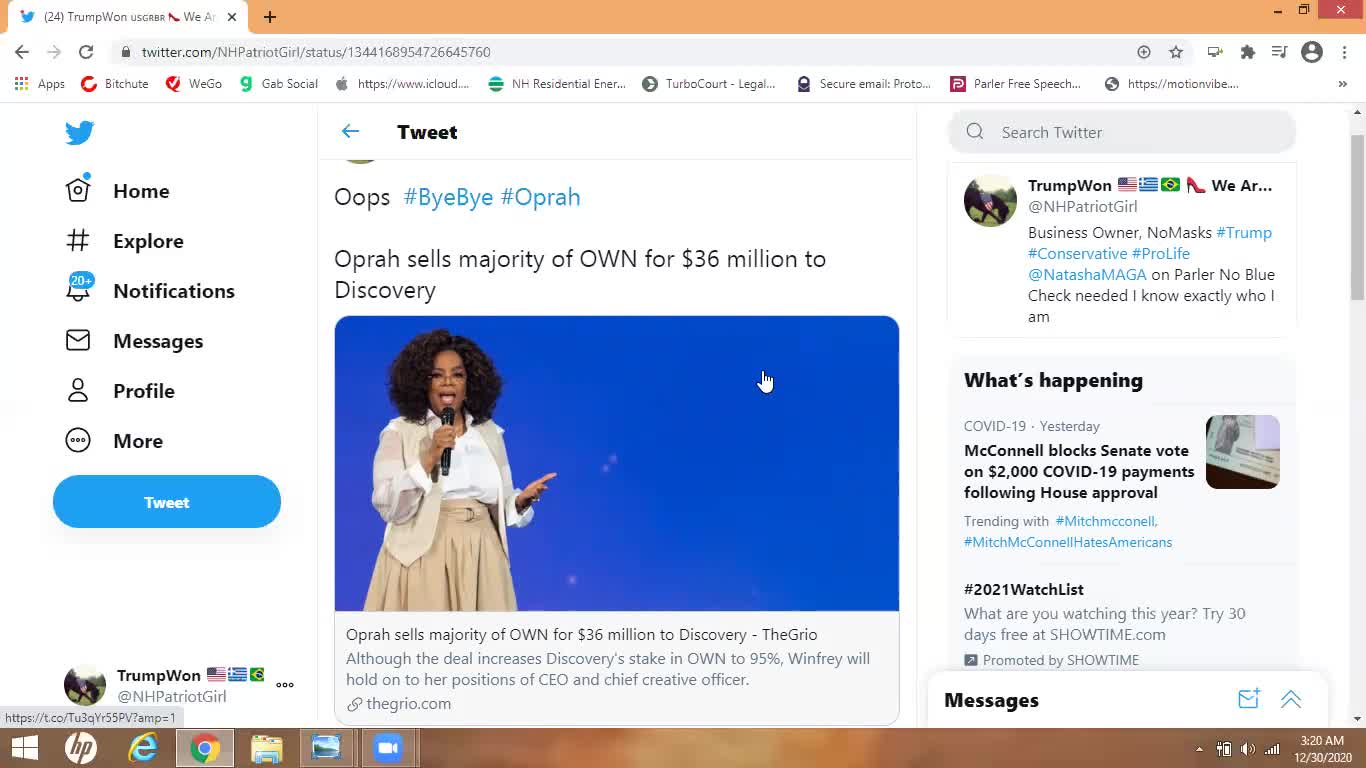Viewport: 1366px width, 768px height.
Task: Open File Explorer from taskbar
Action: pos(267,748)
